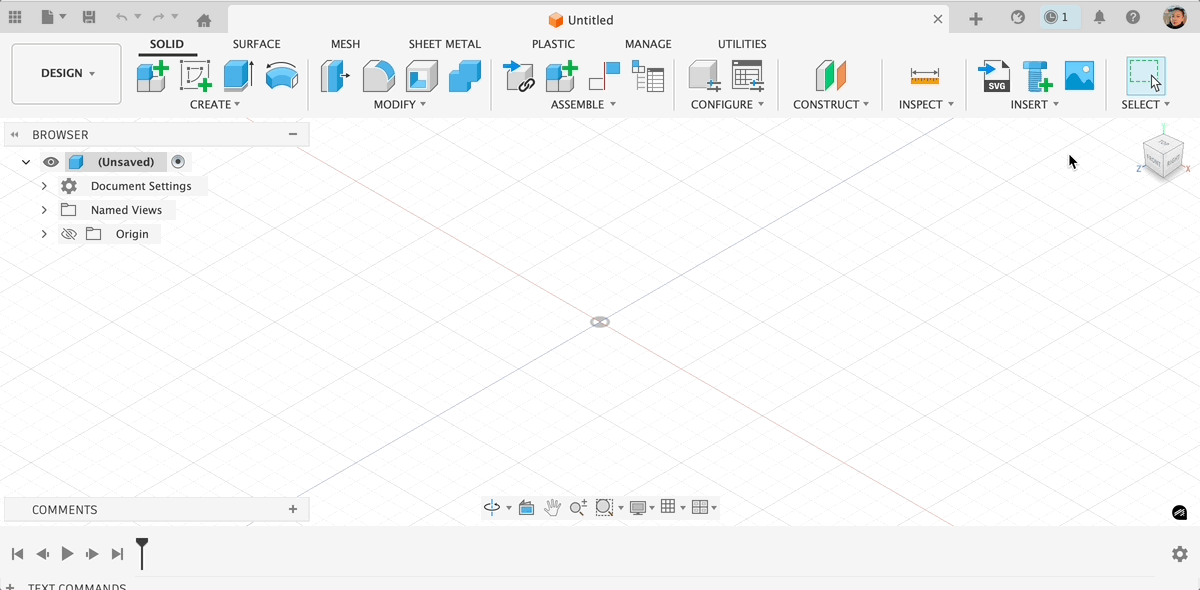Select the Extrude tool
This screenshot has height=590, width=1200.
[238, 76]
